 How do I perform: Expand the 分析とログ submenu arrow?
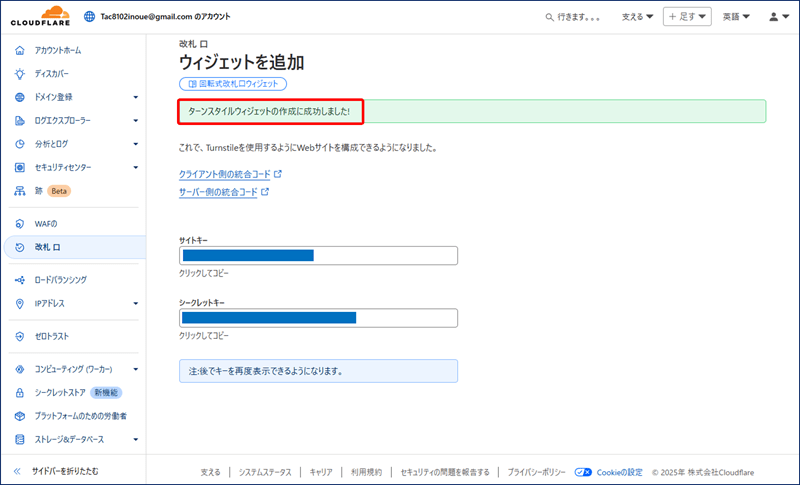pos(136,144)
